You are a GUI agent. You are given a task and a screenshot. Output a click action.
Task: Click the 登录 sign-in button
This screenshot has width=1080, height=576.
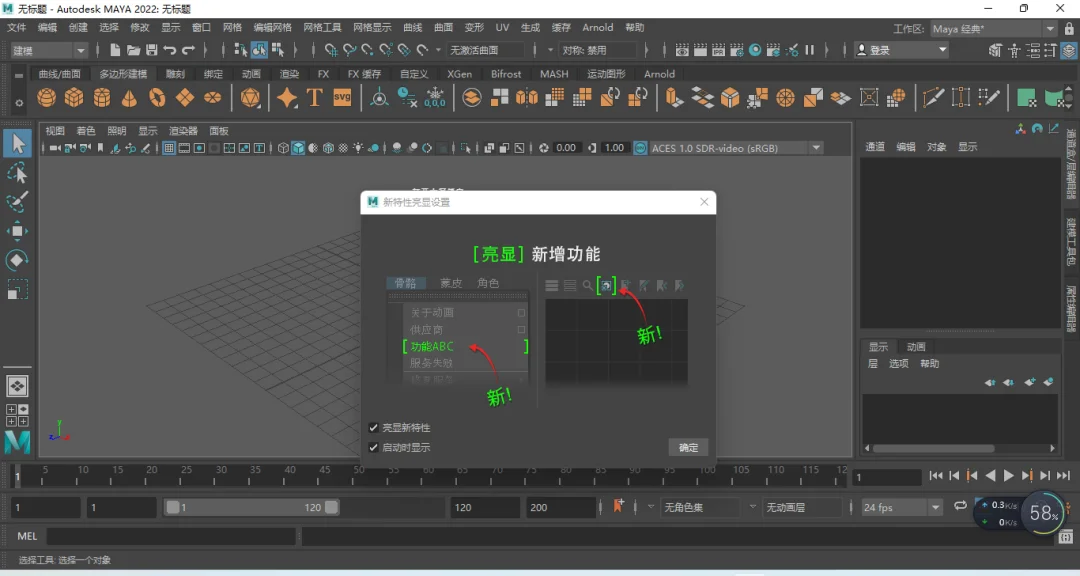[902, 50]
